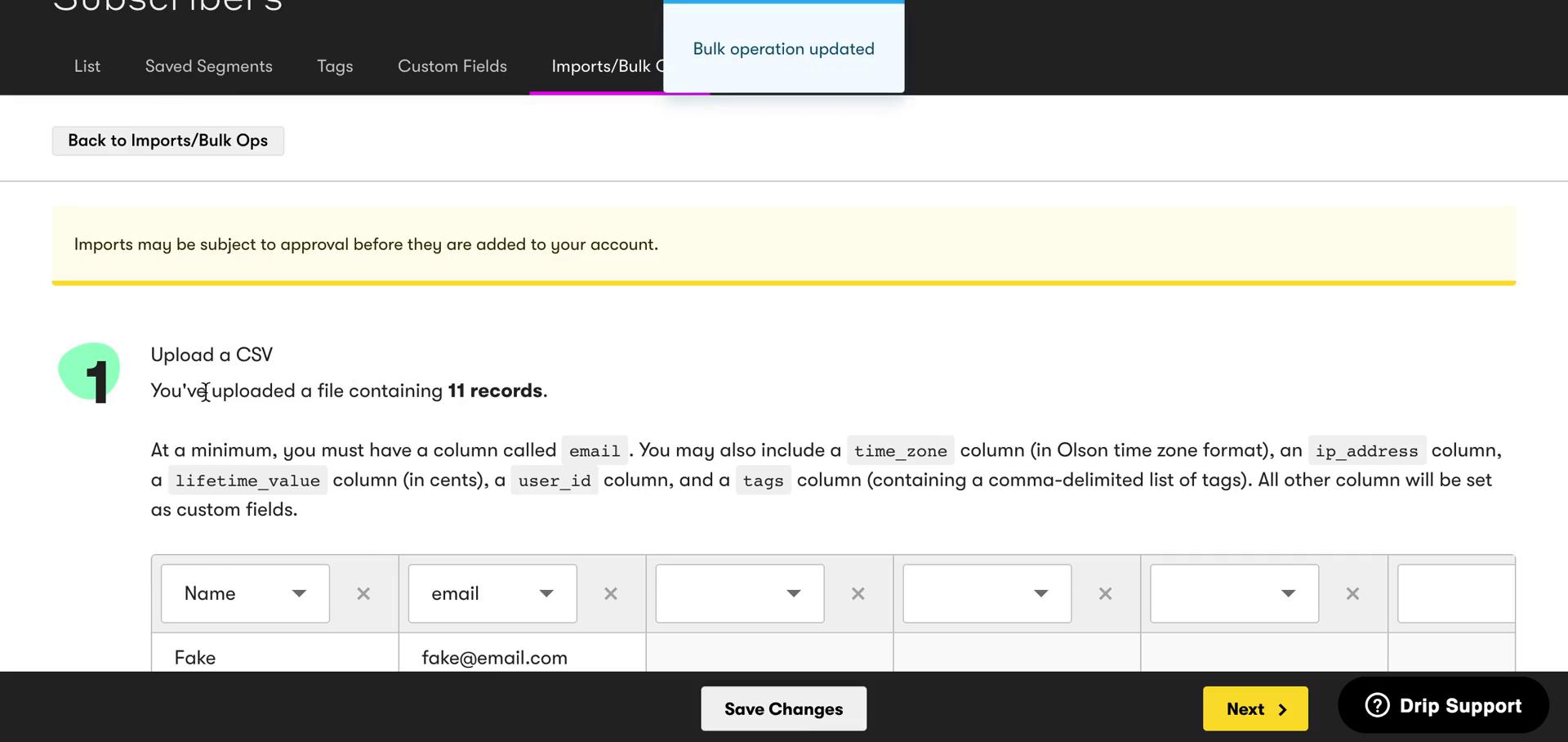This screenshot has height=742, width=1568.
Task: Open the third column's empty field dropdown
Action: click(x=740, y=593)
